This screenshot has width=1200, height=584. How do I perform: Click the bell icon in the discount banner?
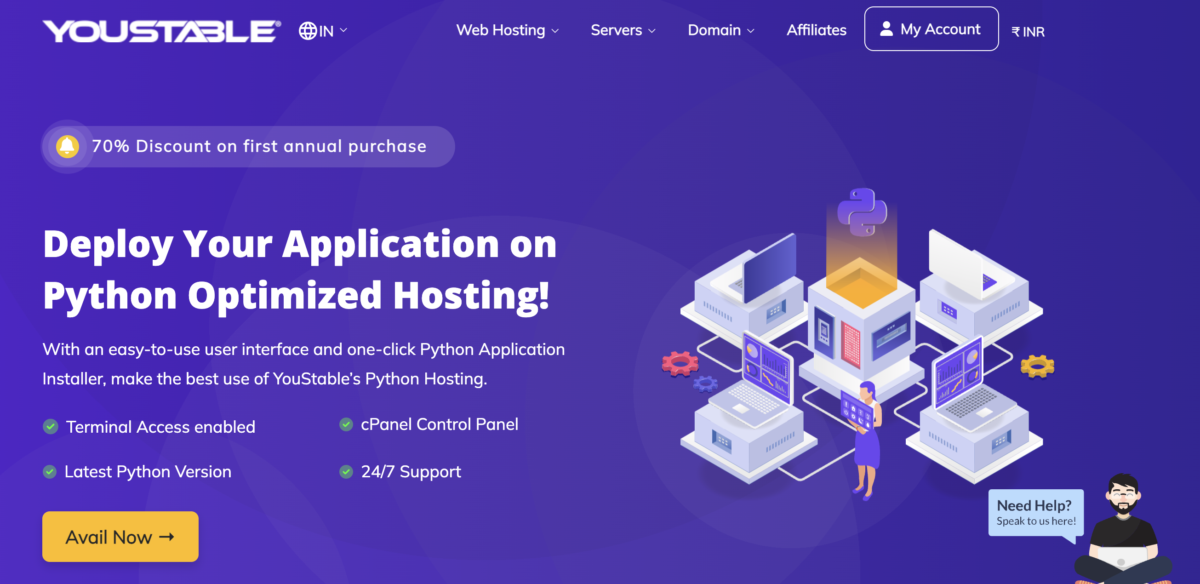coord(66,145)
